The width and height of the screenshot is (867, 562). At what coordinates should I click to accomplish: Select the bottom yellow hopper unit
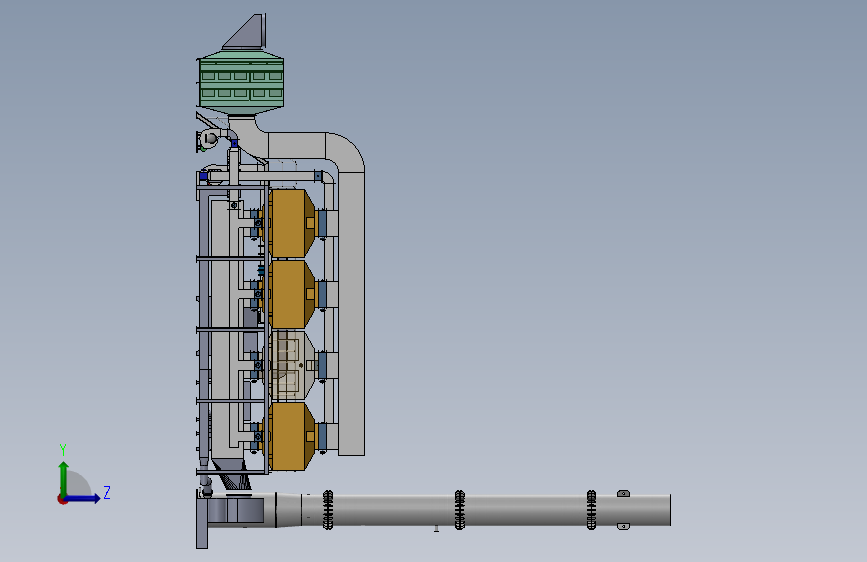[291, 436]
